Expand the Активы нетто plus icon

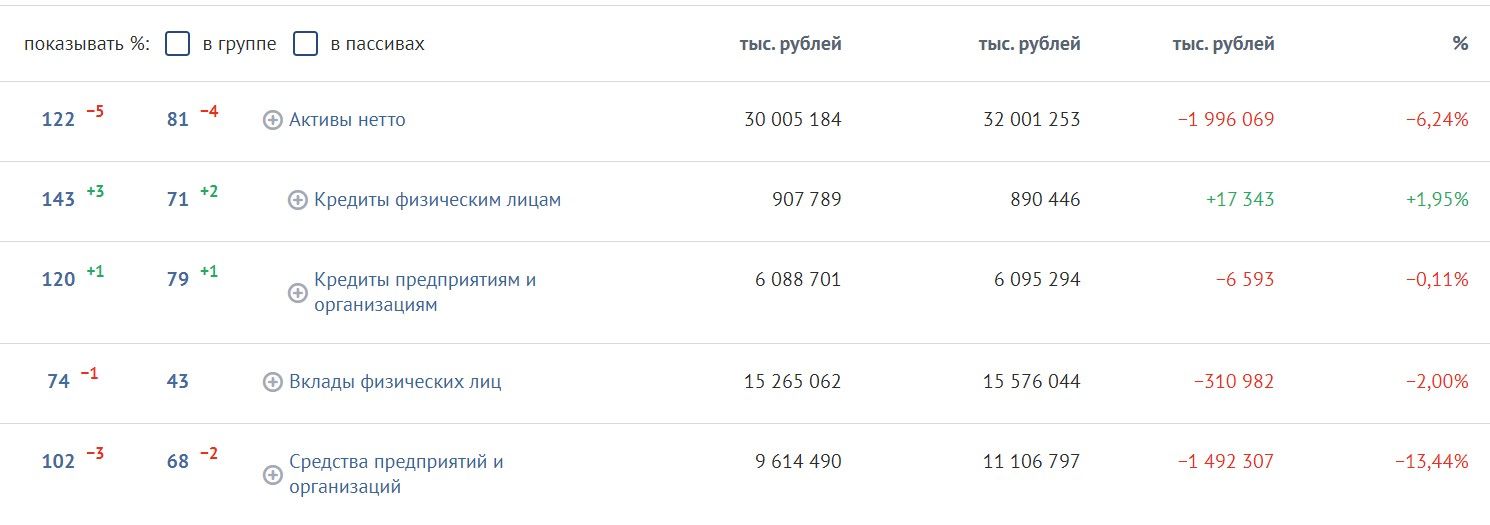coord(273,120)
